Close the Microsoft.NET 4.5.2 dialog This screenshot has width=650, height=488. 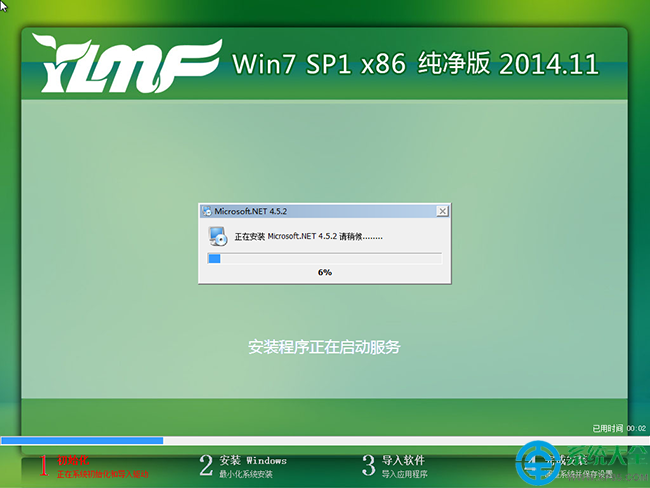[441, 212]
